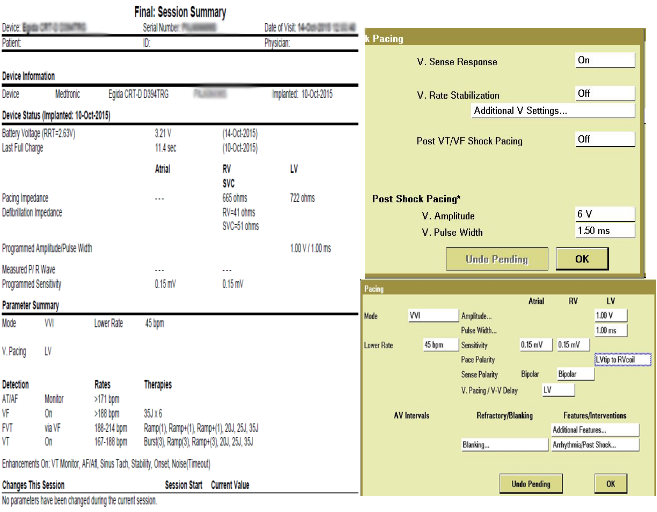Click the Changes This Session heading
The image size is (657, 512).
(33, 485)
